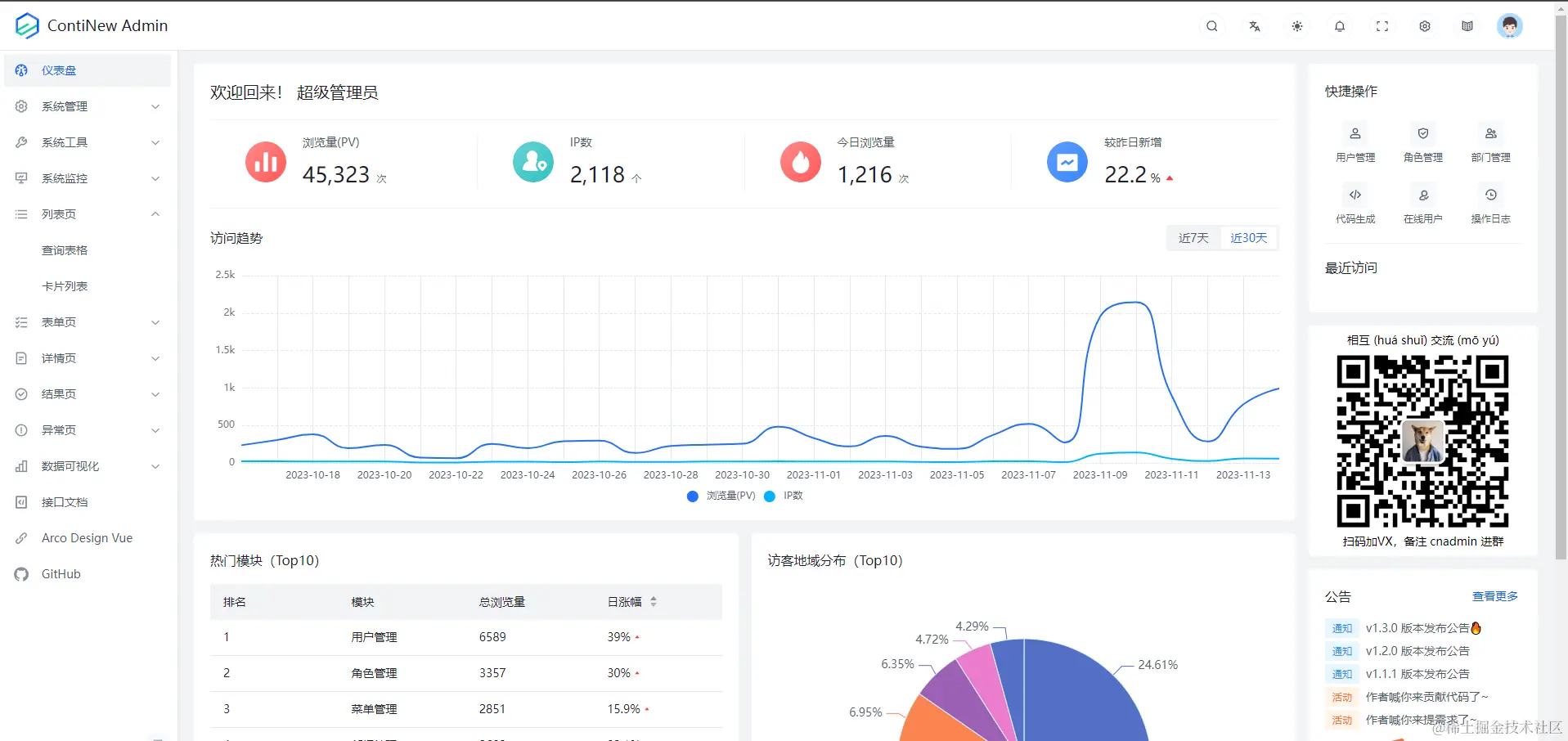Toggle dark/light theme sun icon
This screenshot has height=741, width=1568.
pyautogui.click(x=1297, y=26)
